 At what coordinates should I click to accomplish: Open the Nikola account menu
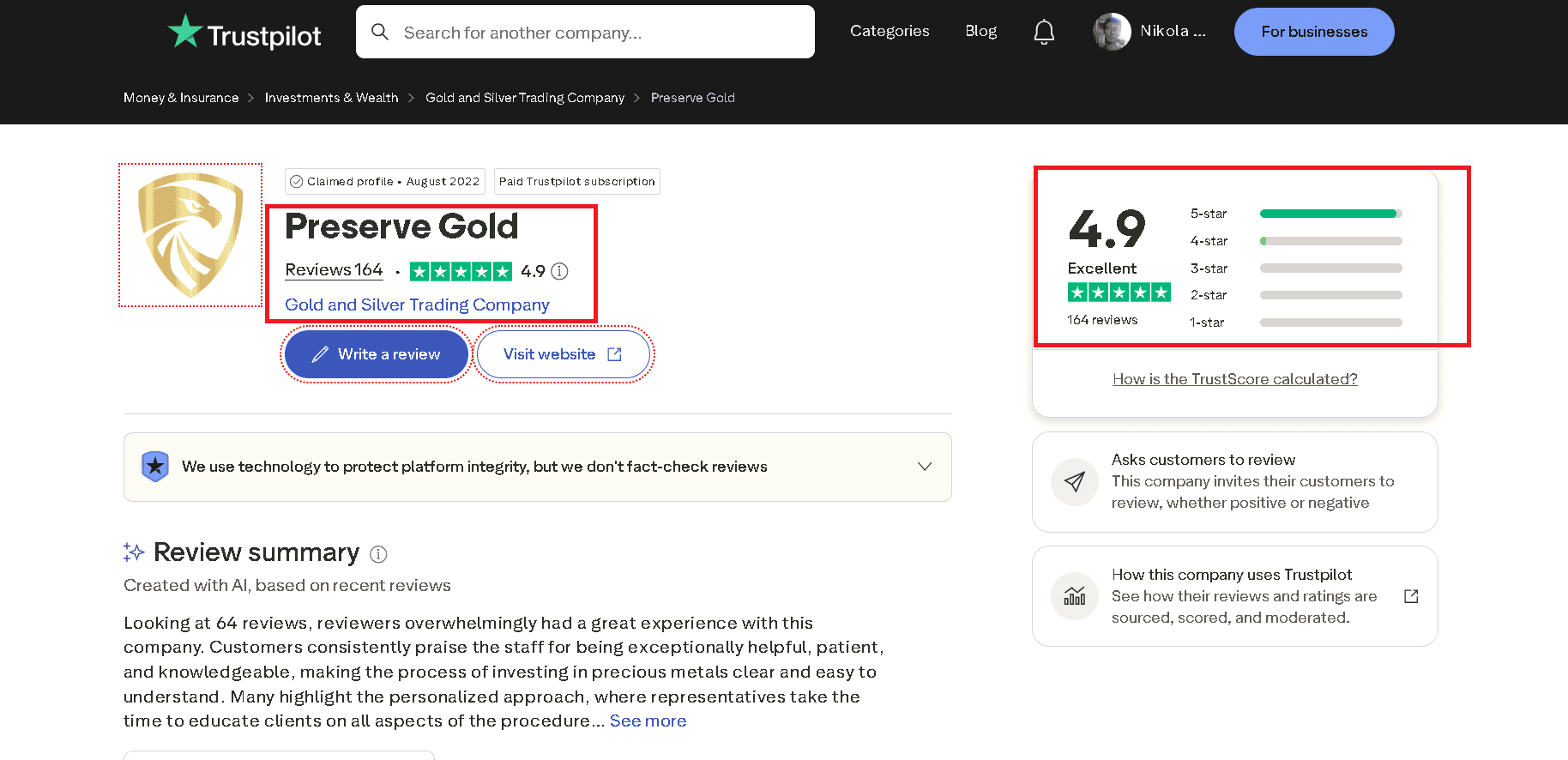pos(1149,32)
